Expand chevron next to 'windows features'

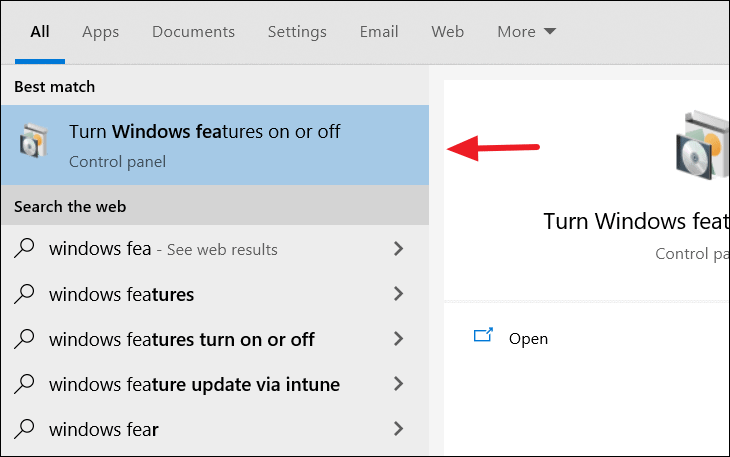(x=398, y=294)
